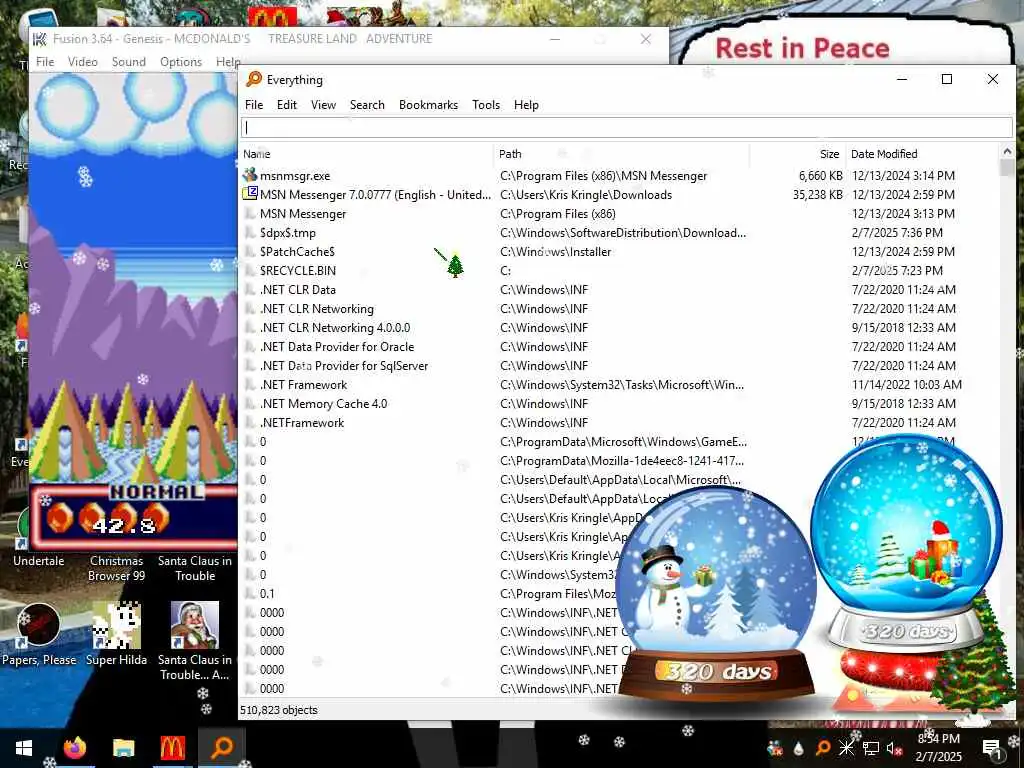Screen dimensions: 1024x768
Task: Sort results by the Path column header
Action: click(x=622, y=154)
